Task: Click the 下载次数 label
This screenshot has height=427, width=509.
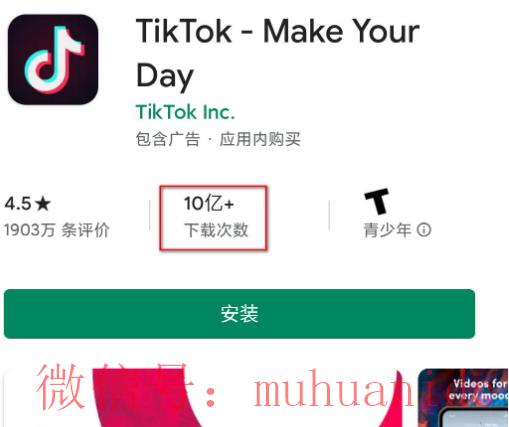Action: (216, 230)
